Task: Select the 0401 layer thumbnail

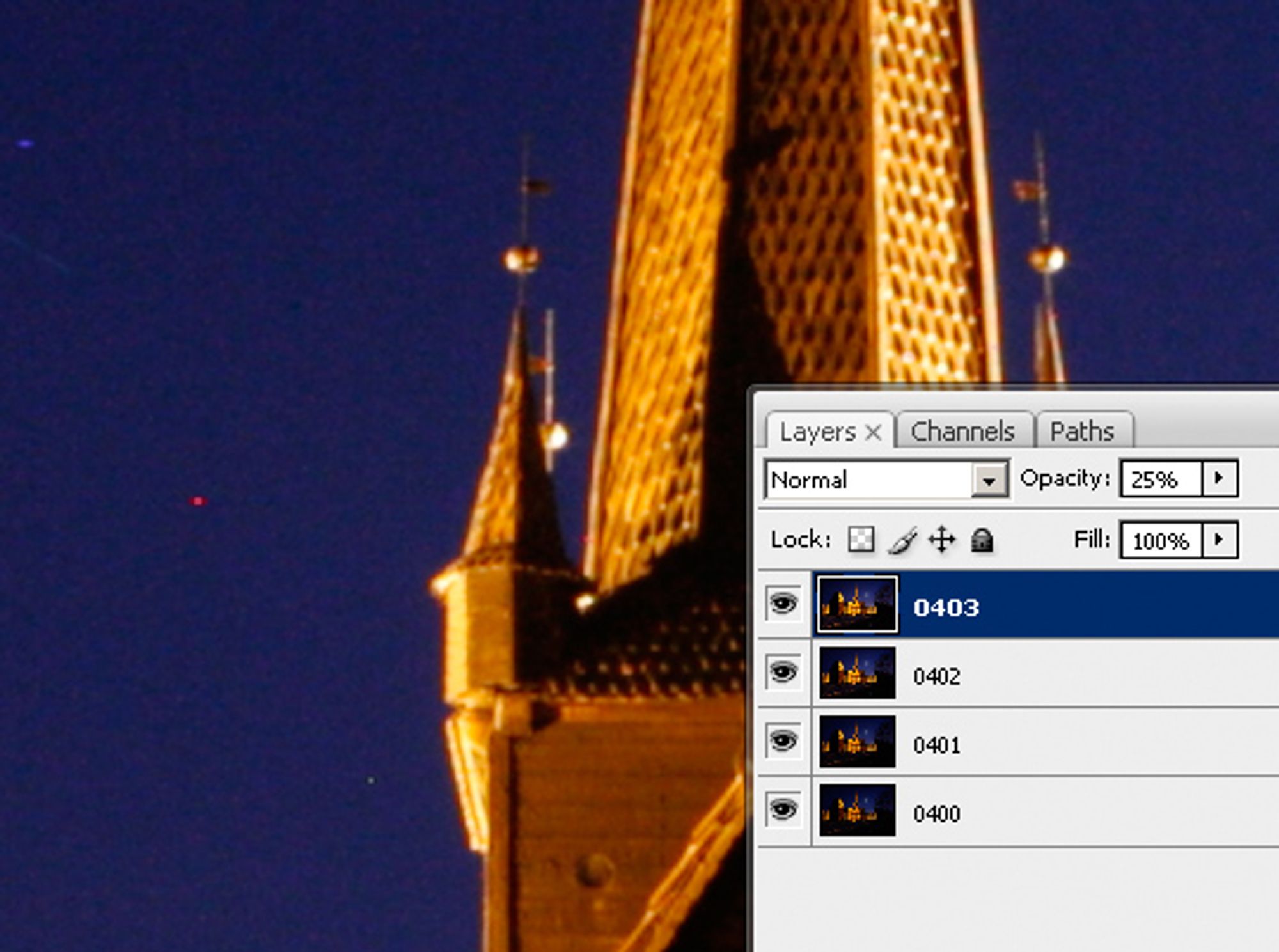Action: [x=858, y=742]
